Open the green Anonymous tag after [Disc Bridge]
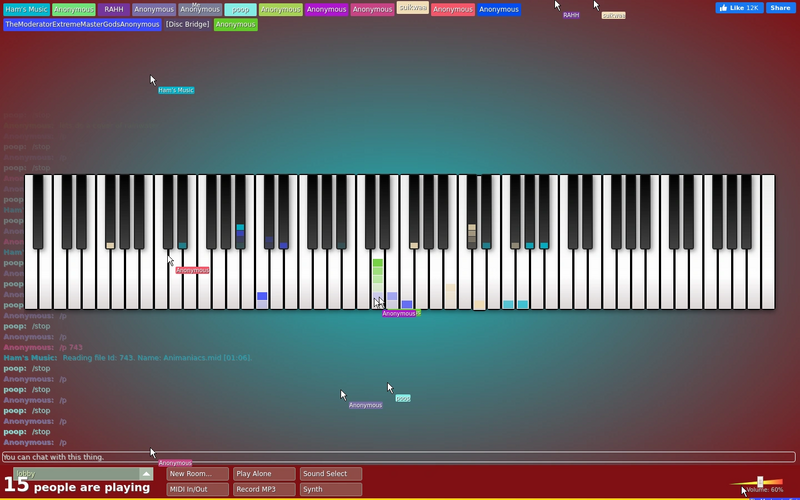The image size is (800, 500). [236, 24]
